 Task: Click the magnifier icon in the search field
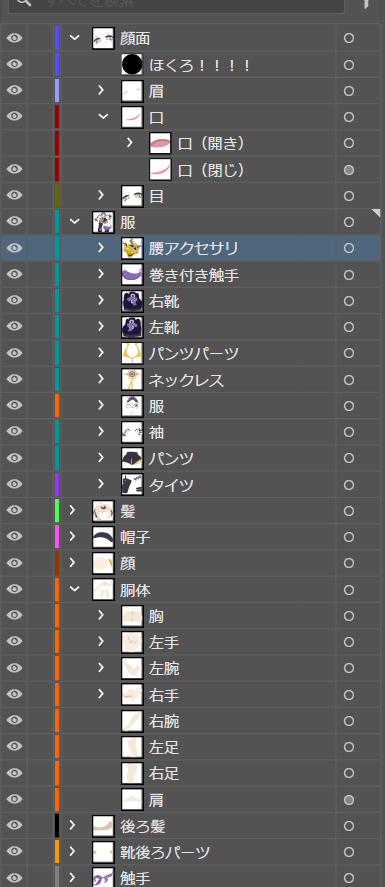[x=24, y=2]
